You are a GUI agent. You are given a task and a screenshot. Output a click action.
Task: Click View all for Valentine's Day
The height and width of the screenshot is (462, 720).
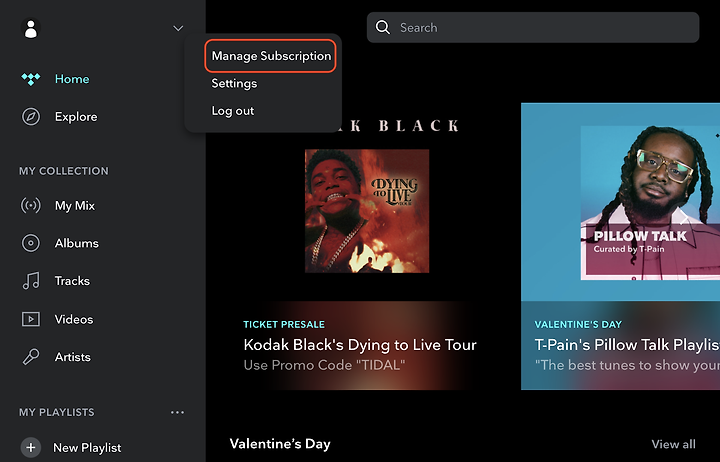click(673, 444)
